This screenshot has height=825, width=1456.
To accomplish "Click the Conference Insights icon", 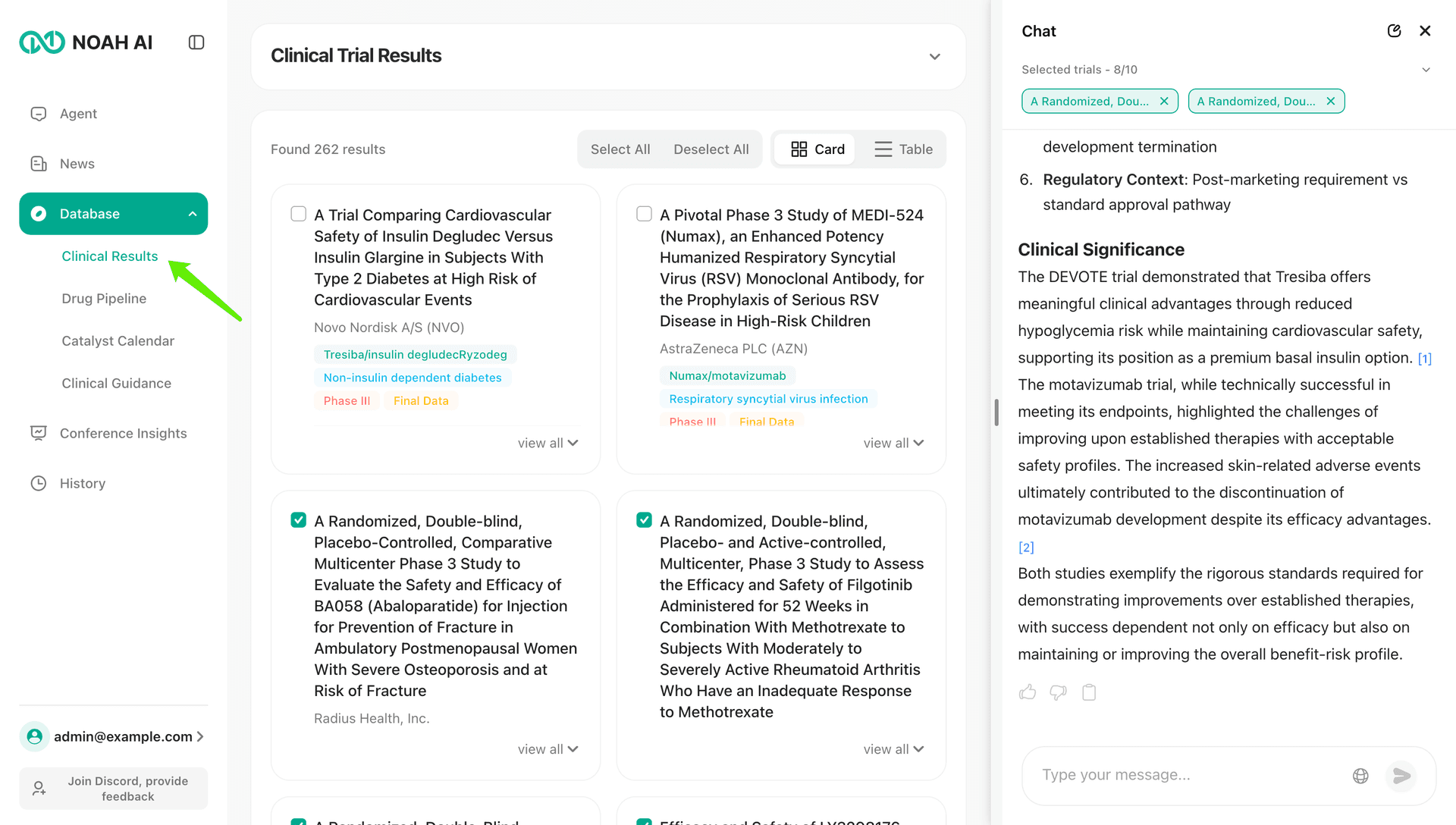I will click(x=39, y=432).
